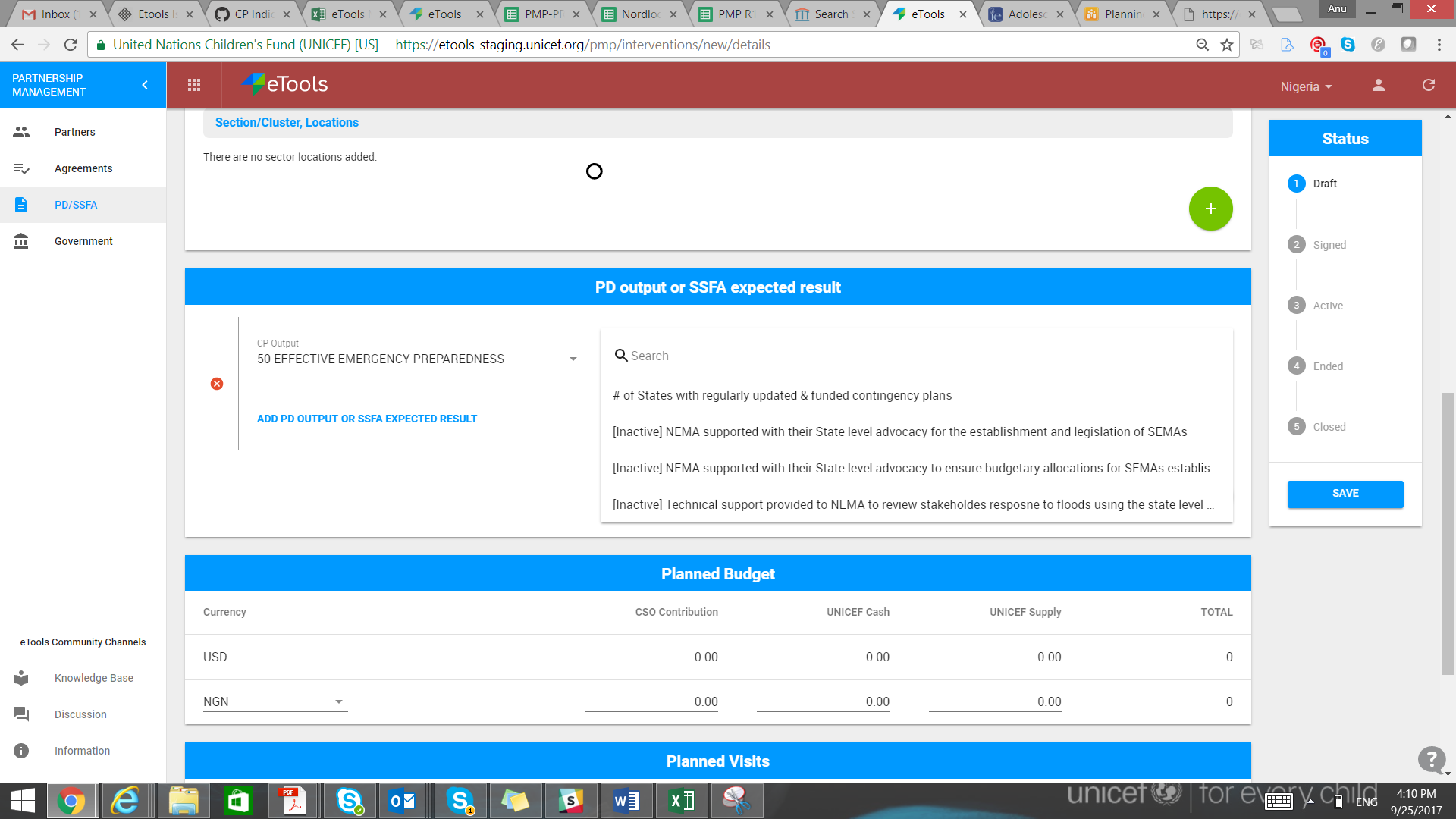Change the NGN currency dropdown

coord(339,701)
